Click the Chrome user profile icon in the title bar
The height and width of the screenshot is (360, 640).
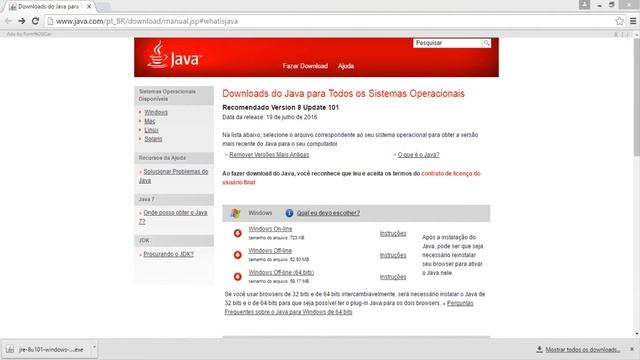click(x=584, y=4)
